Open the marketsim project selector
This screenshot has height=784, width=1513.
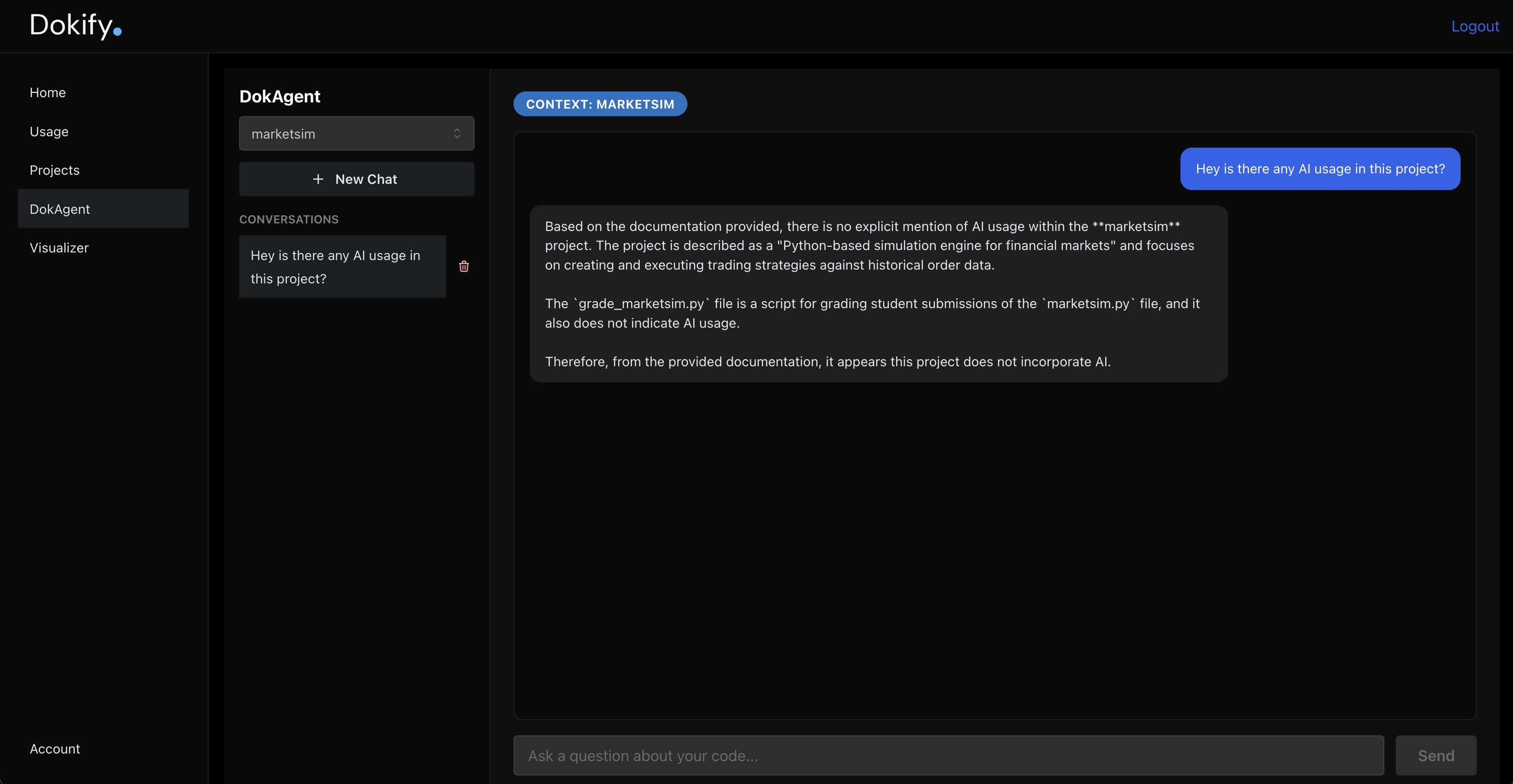[x=356, y=134]
